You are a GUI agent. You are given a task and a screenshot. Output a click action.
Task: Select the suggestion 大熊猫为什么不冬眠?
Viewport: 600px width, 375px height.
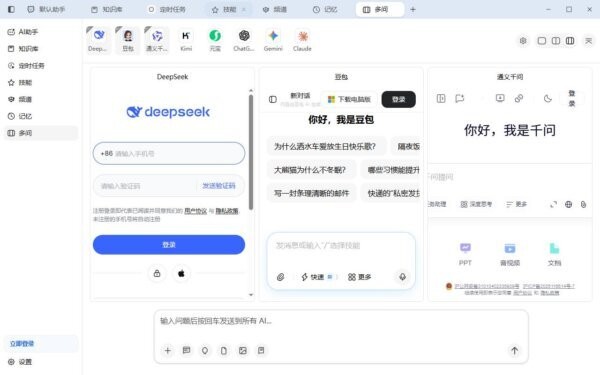(x=310, y=170)
